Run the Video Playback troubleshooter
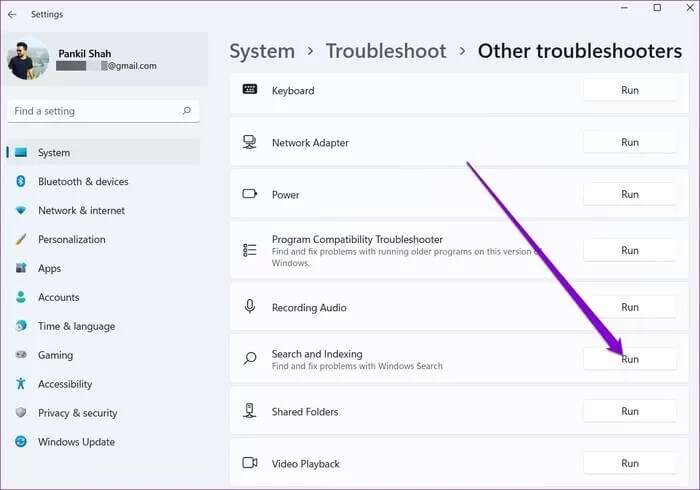The image size is (700, 490). pos(629,463)
